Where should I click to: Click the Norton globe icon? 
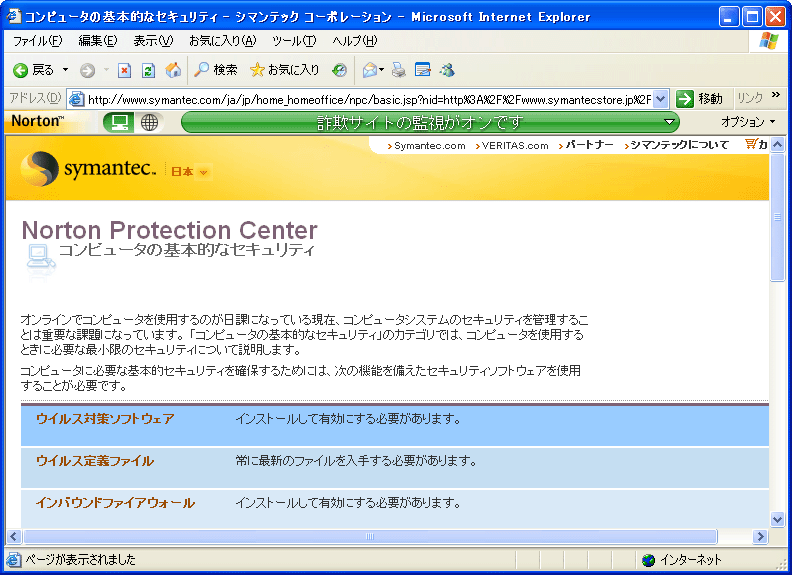(149, 122)
